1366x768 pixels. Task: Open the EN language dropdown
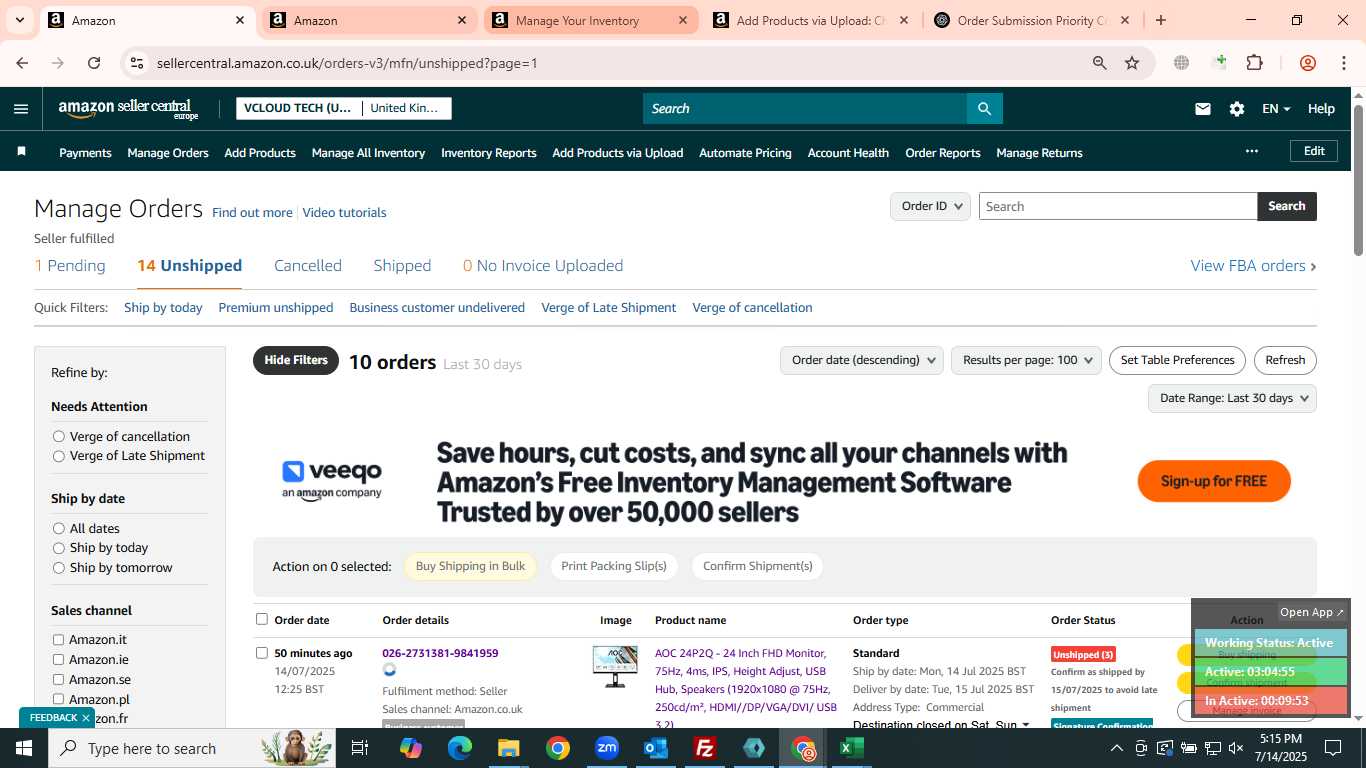tap(1276, 109)
